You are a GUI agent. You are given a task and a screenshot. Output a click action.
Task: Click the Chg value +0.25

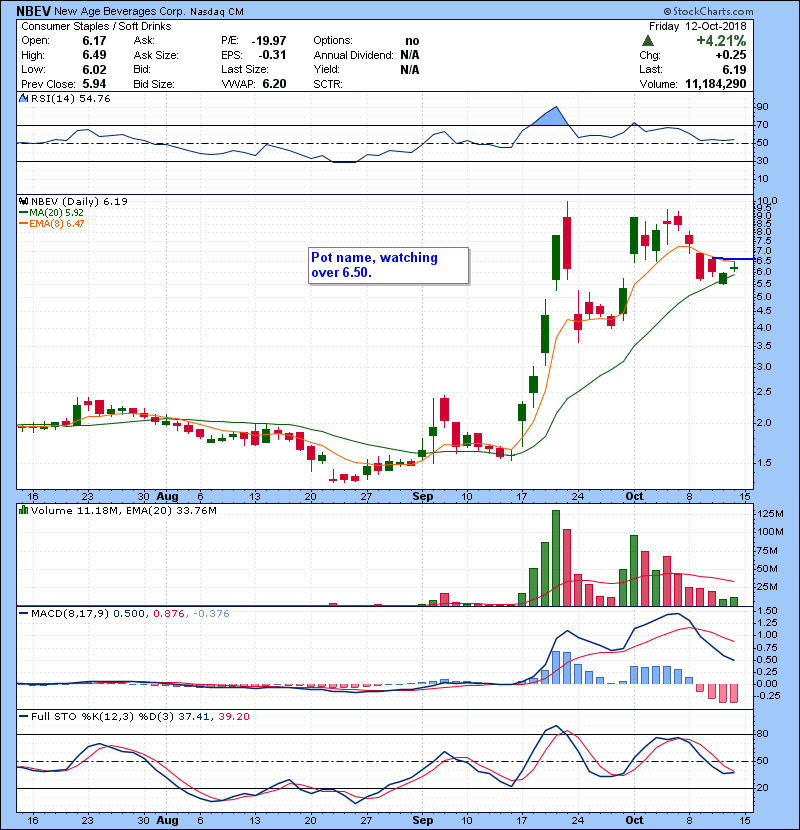click(731, 55)
